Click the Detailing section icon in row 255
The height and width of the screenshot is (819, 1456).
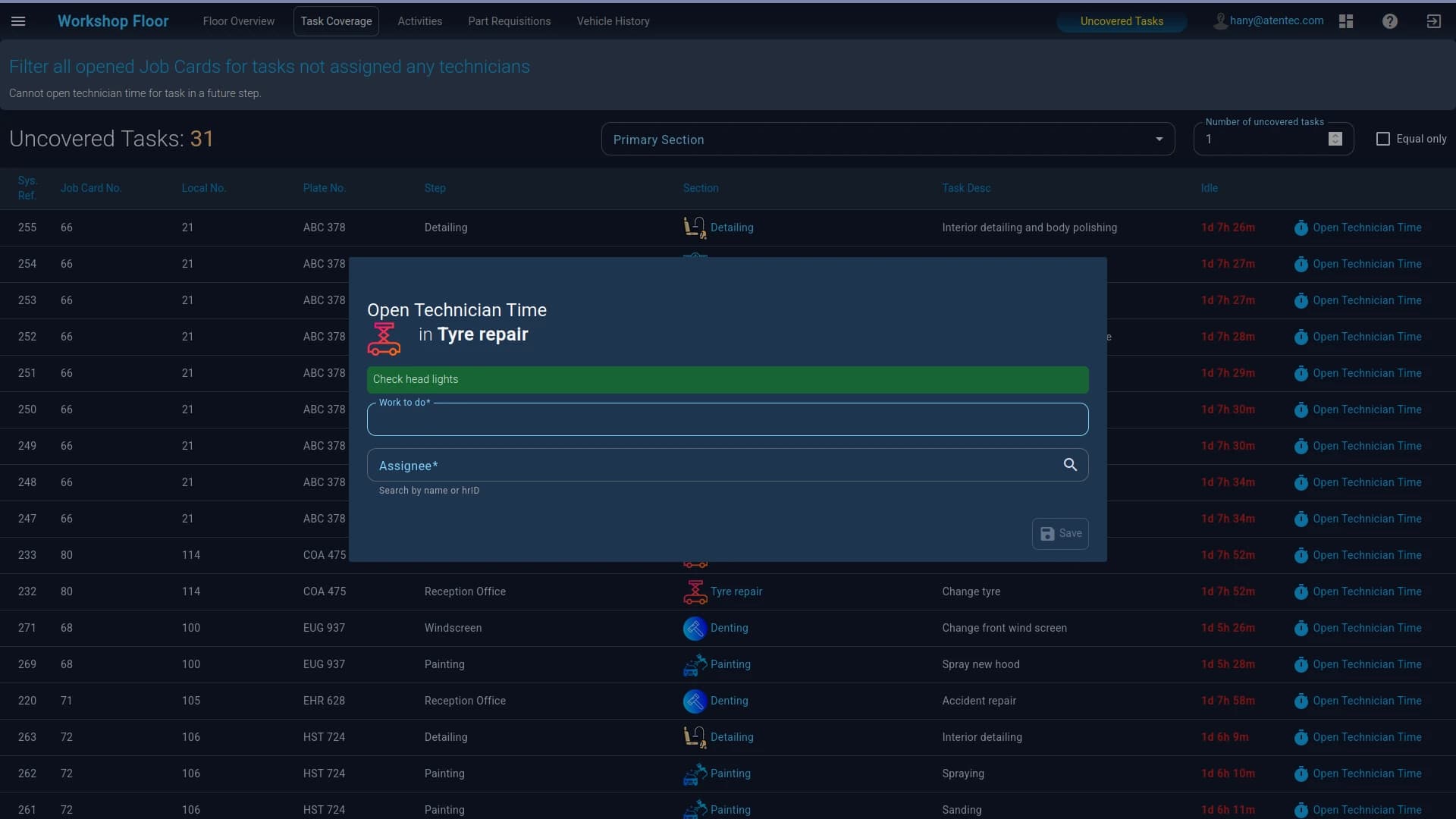(x=695, y=227)
